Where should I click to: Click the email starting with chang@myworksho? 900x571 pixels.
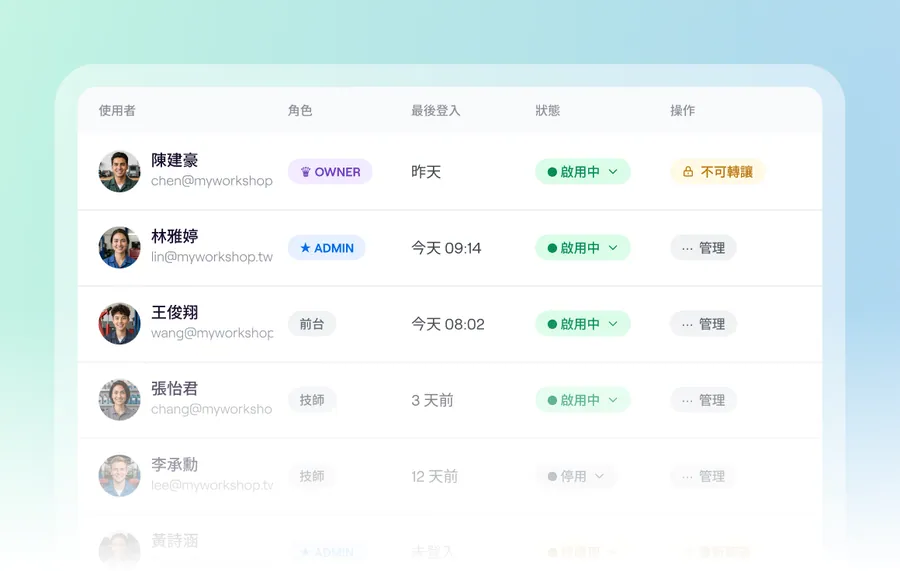(x=211, y=409)
